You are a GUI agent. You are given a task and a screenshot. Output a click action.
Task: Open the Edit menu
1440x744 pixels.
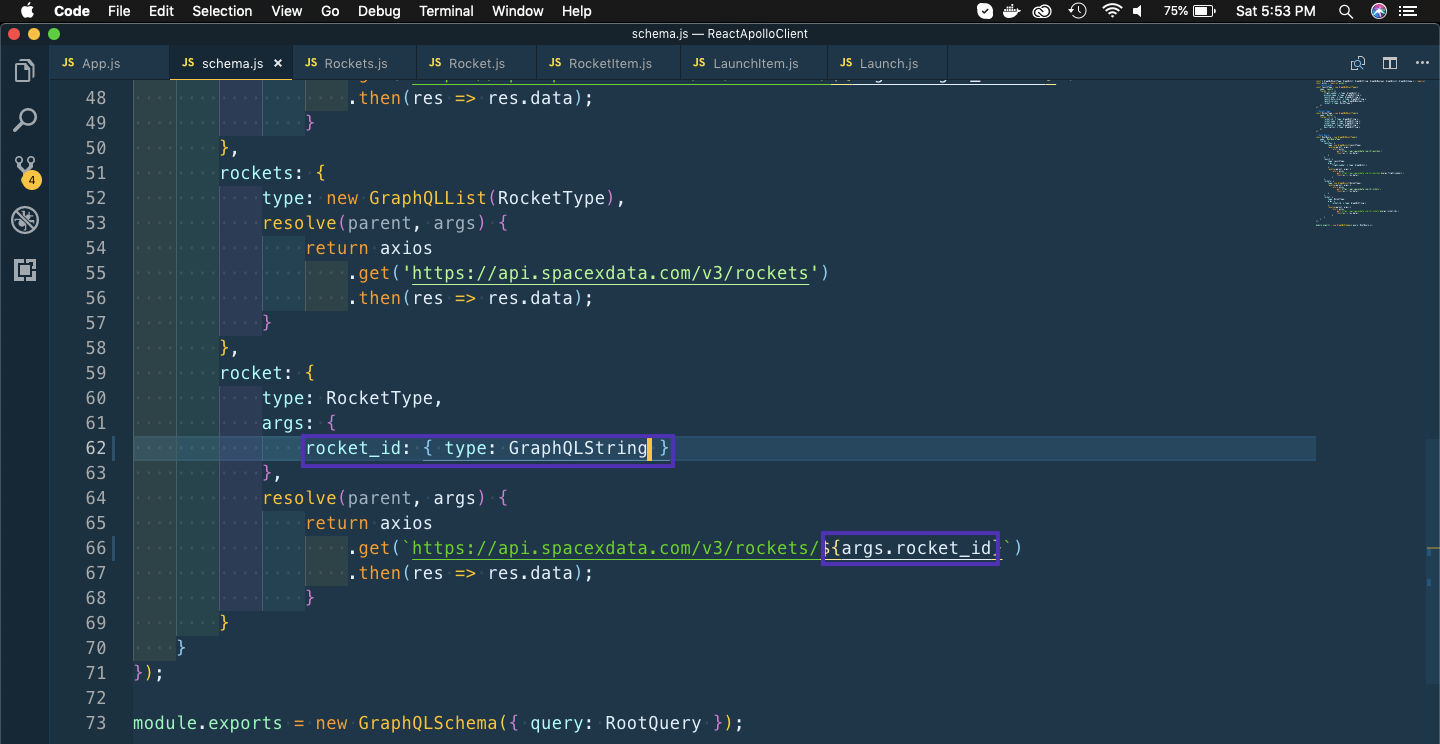161,11
